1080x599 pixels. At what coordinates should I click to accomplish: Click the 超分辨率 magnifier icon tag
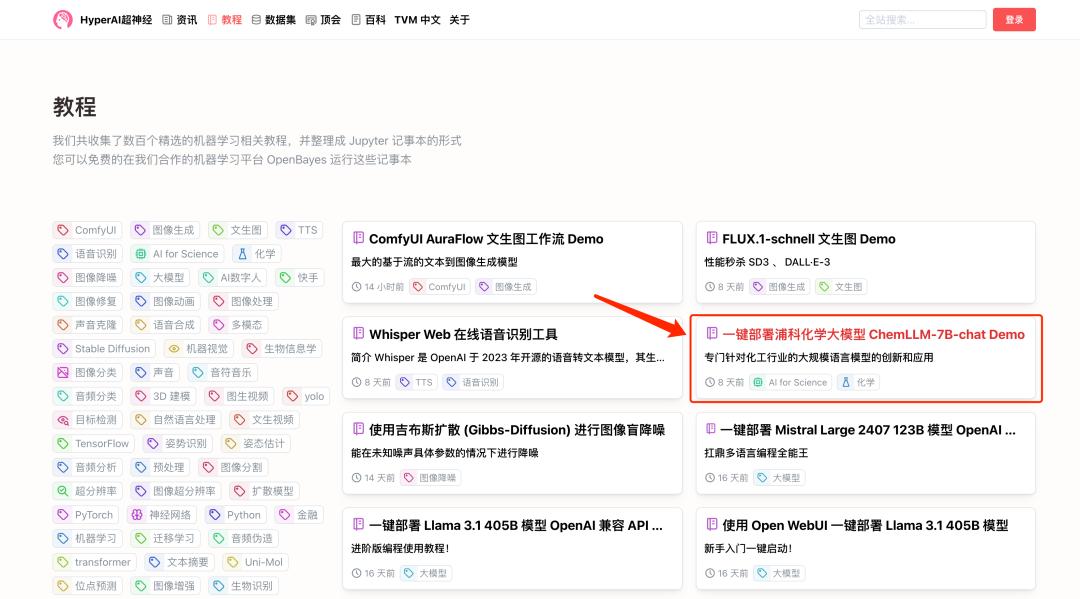coord(64,491)
